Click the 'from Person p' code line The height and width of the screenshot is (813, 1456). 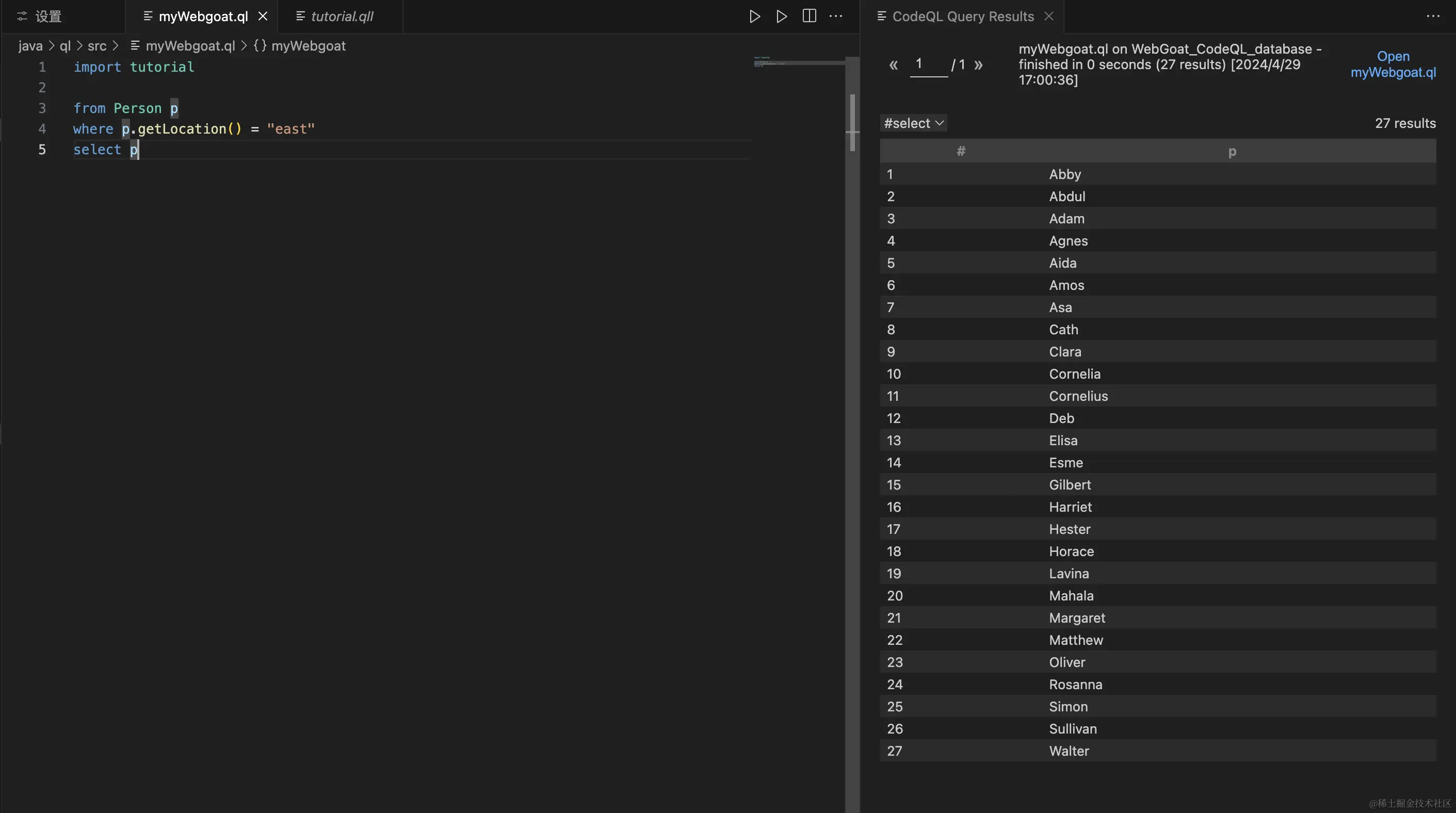(x=126, y=108)
